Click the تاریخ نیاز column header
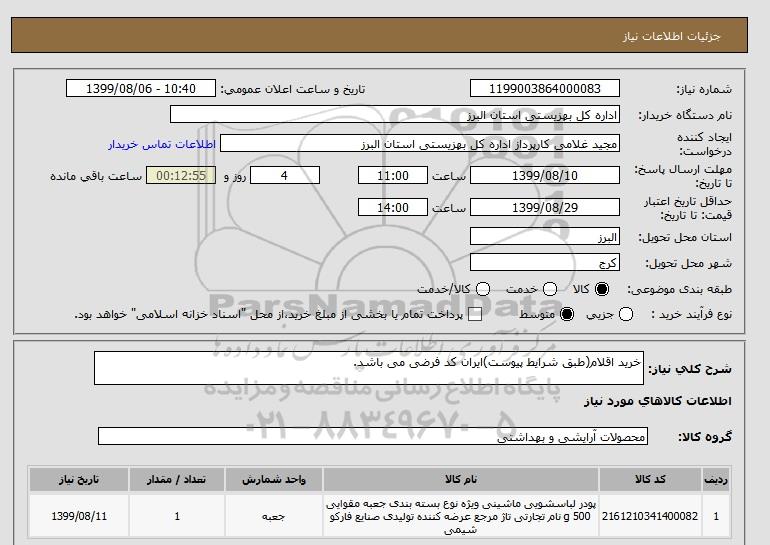The height and width of the screenshot is (545, 770). coord(79,480)
